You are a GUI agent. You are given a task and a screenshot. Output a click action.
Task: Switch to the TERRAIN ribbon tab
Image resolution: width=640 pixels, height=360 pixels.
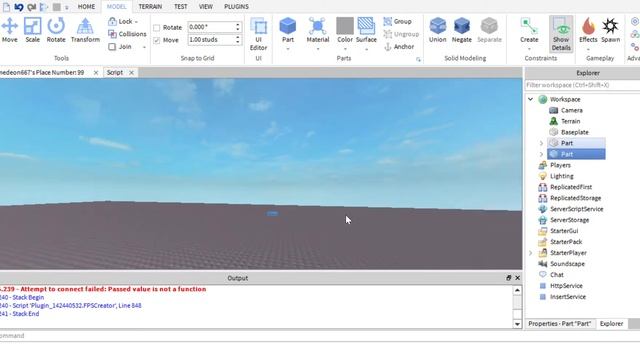(x=150, y=7)
